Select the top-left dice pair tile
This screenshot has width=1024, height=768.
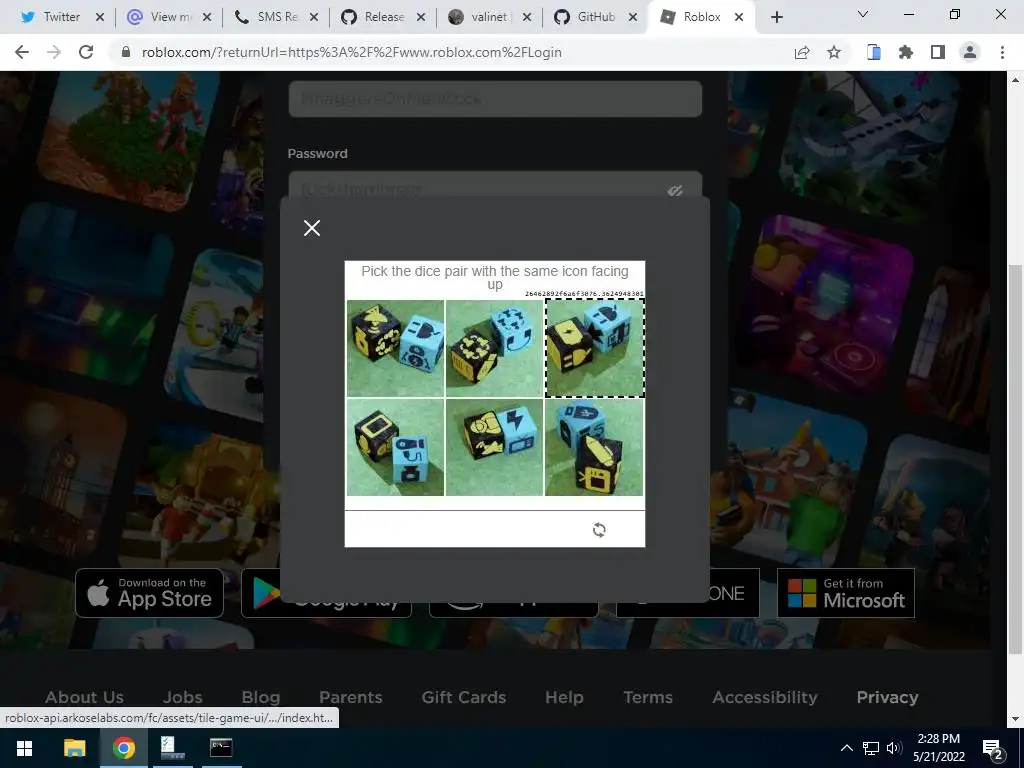click(x=395, y=348)
